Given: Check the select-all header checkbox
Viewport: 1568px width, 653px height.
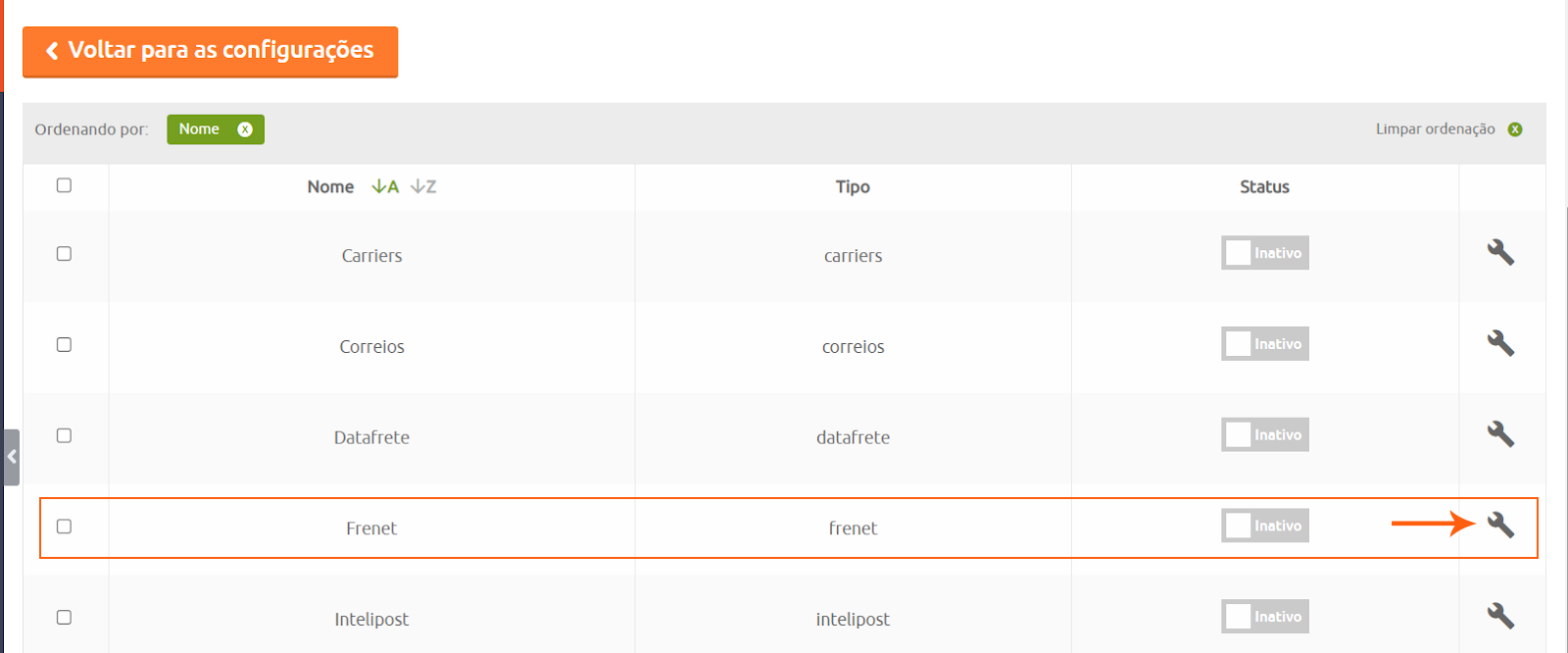Looking at the screenshot, I should (x=65, y=185).
